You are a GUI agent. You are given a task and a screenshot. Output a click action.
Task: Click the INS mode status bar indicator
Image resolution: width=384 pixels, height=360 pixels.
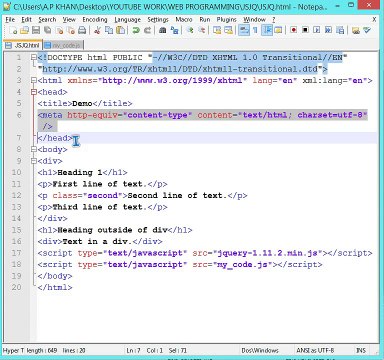[x=361, y=350]
